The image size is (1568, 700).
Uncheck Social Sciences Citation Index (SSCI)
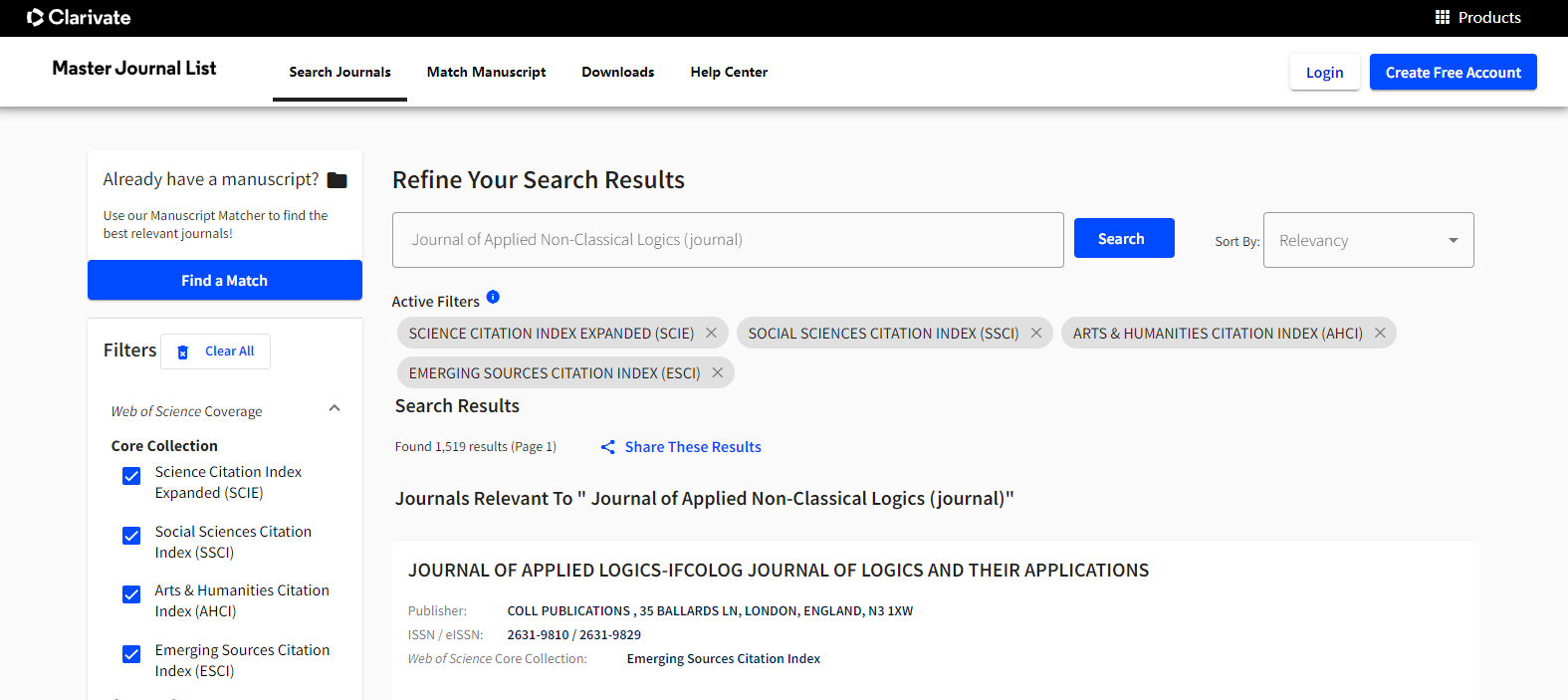click(x=131, y=536)
